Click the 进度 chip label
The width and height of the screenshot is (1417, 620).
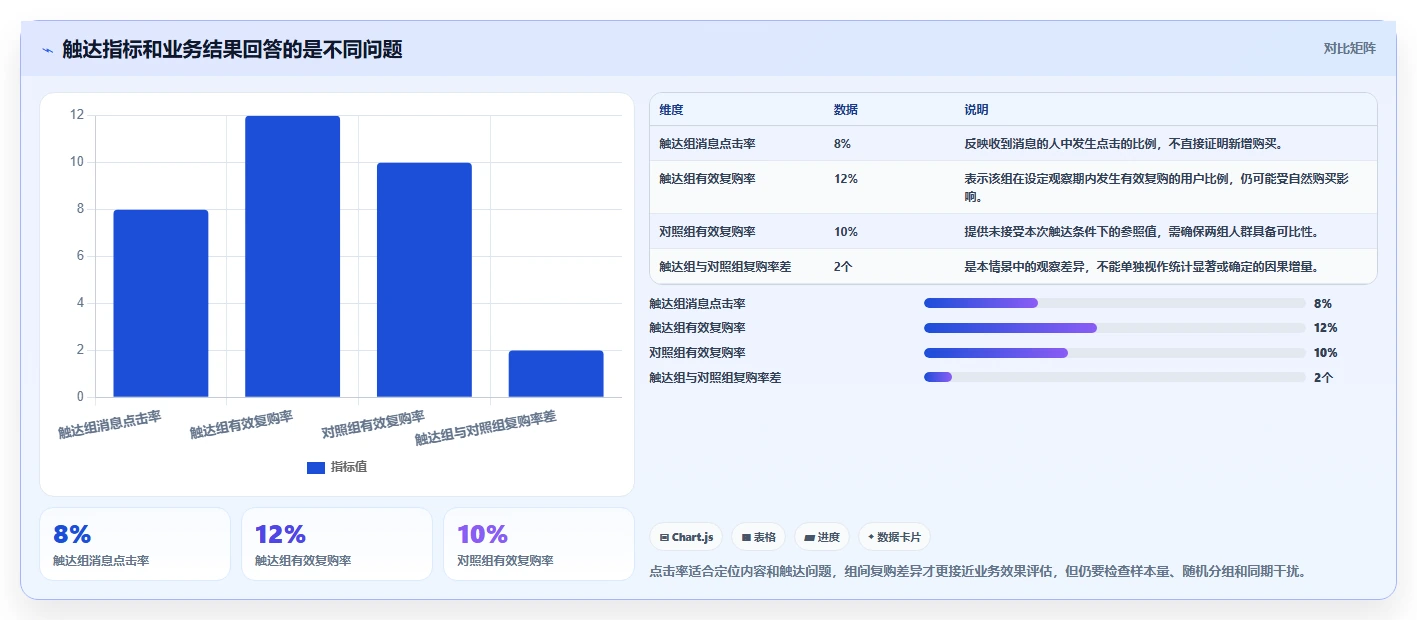829,537
